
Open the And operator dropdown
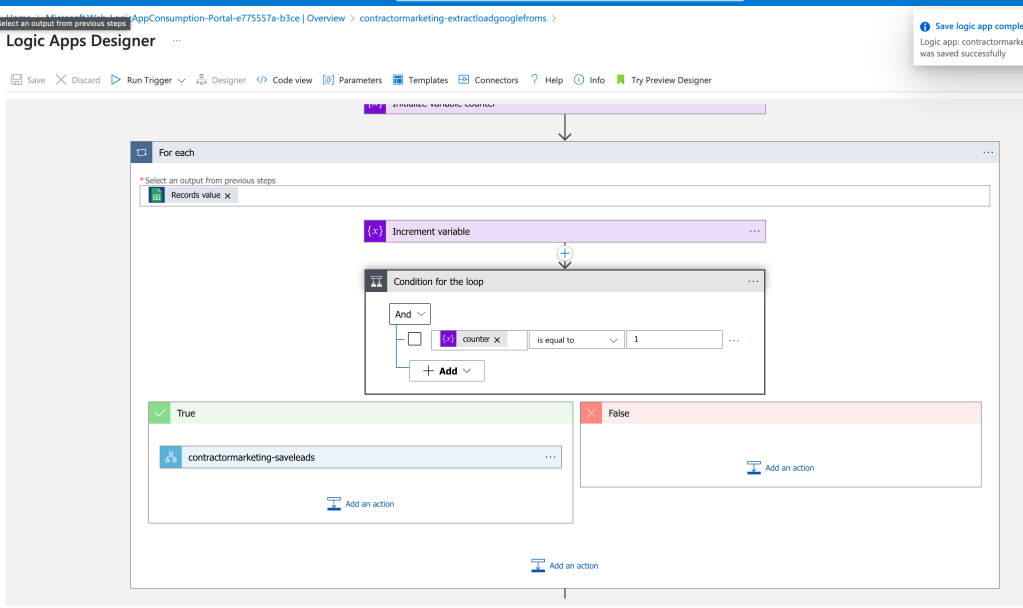click(x=410, y=314)
